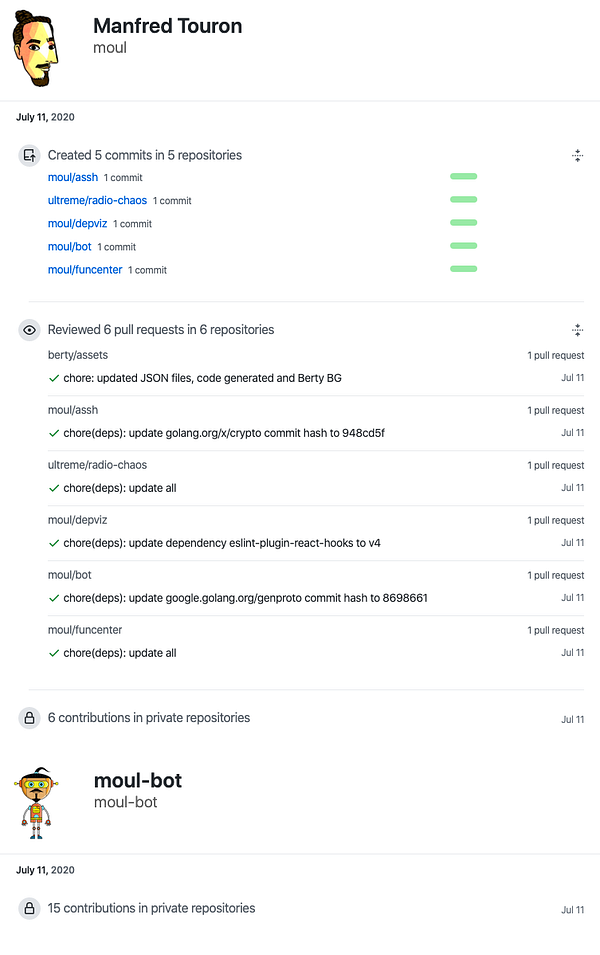Open the moul/assh commit link

(73, 177)
